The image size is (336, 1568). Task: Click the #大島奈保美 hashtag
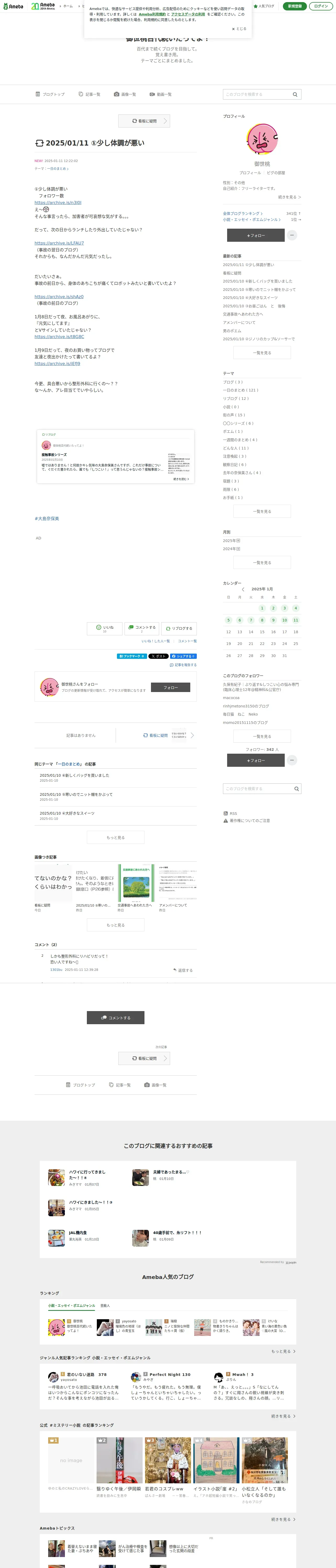point(47,518)
